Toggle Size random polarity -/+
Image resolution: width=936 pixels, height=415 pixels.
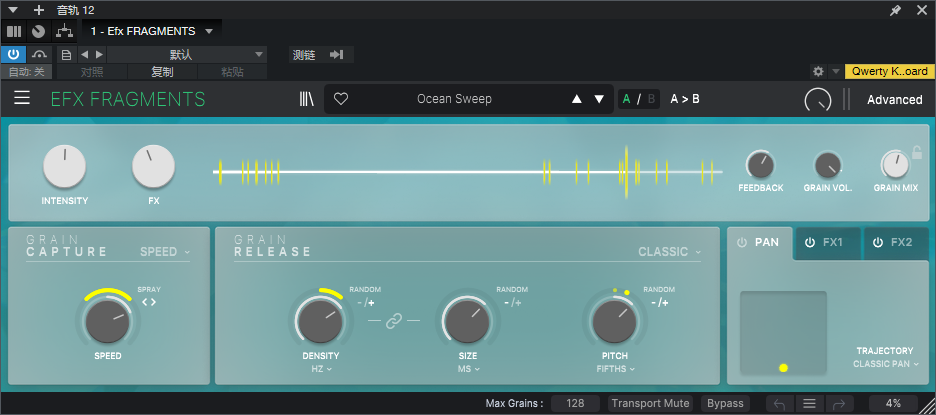point(512,303)
